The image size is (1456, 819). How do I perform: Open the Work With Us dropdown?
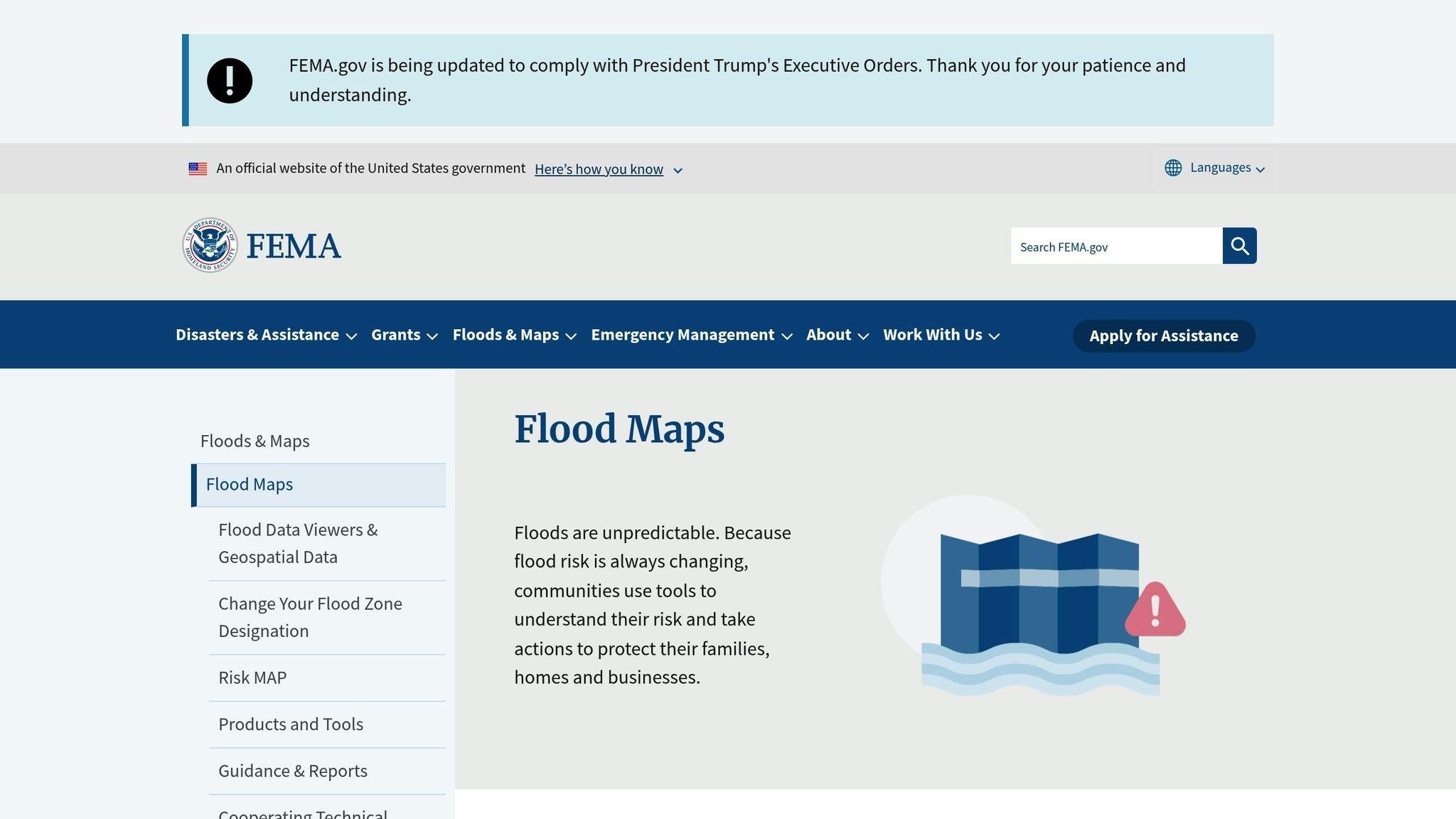(932, 334)
